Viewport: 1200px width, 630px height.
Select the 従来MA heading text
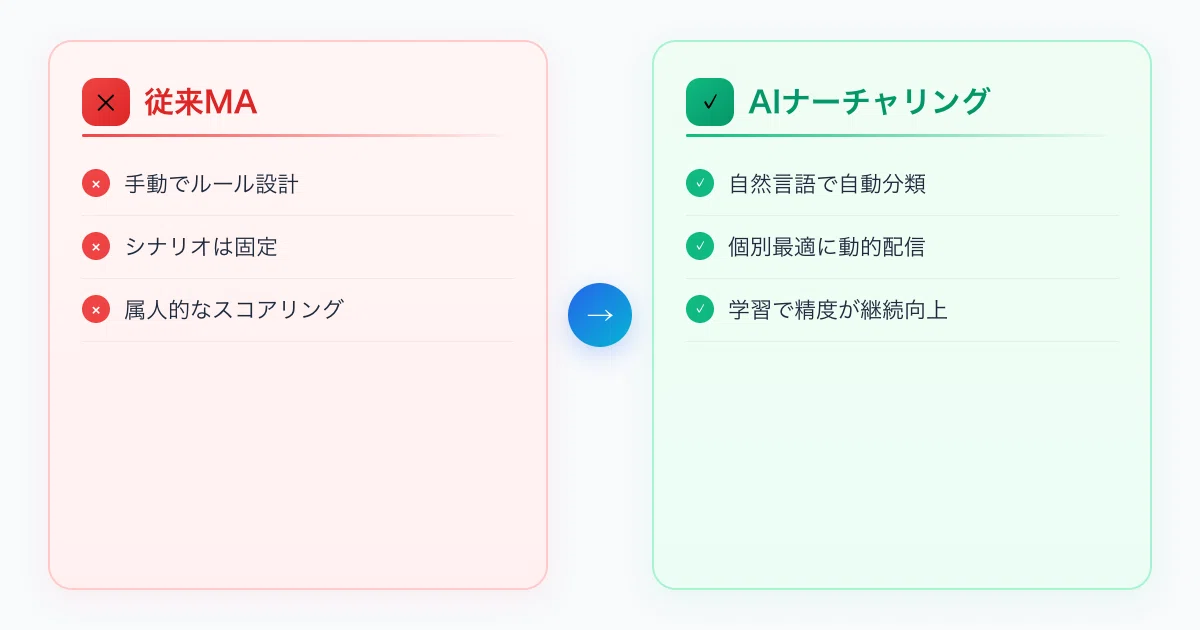(201, 102)
